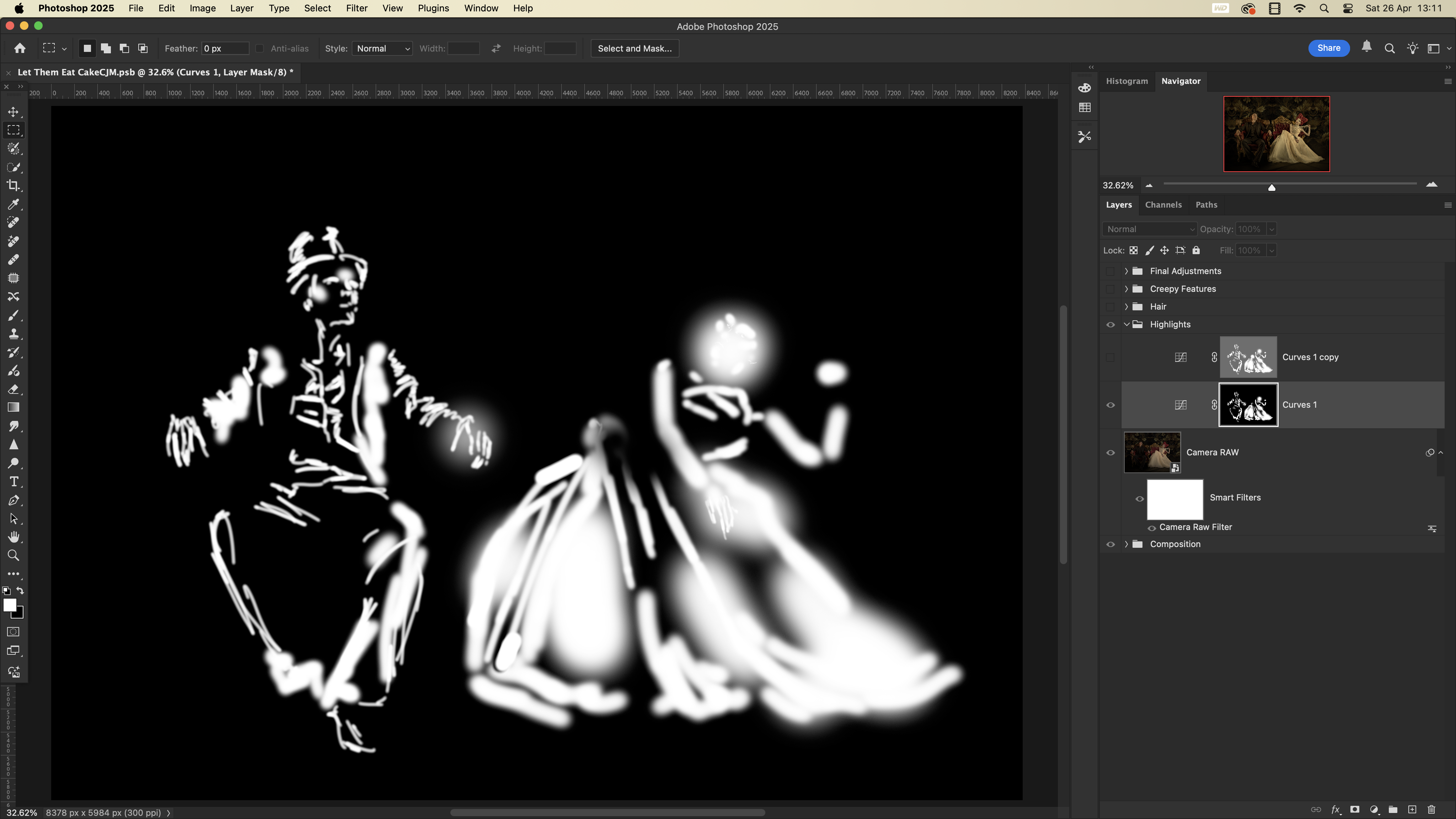Viewport: 1456px width, 819px height.
Task: Hide the Camera RAW layer
Action: click(x=1110, y=452)
